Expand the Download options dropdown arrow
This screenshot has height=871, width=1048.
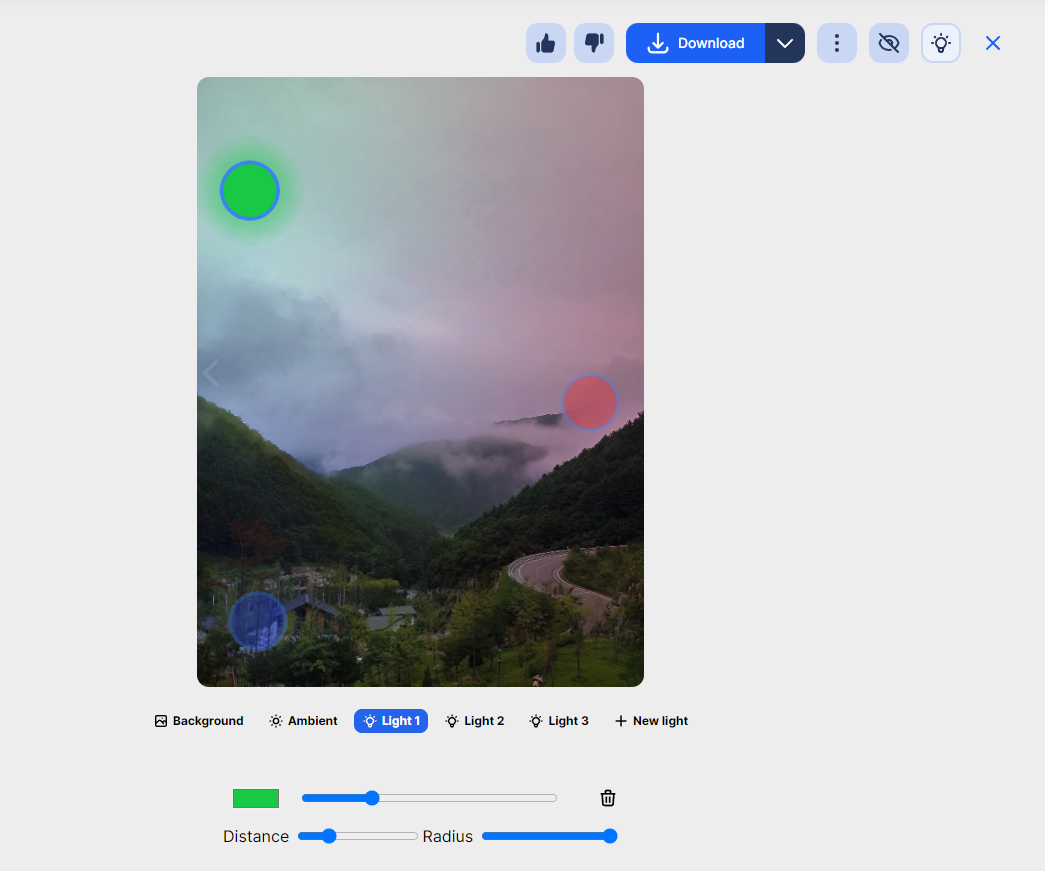785,43
